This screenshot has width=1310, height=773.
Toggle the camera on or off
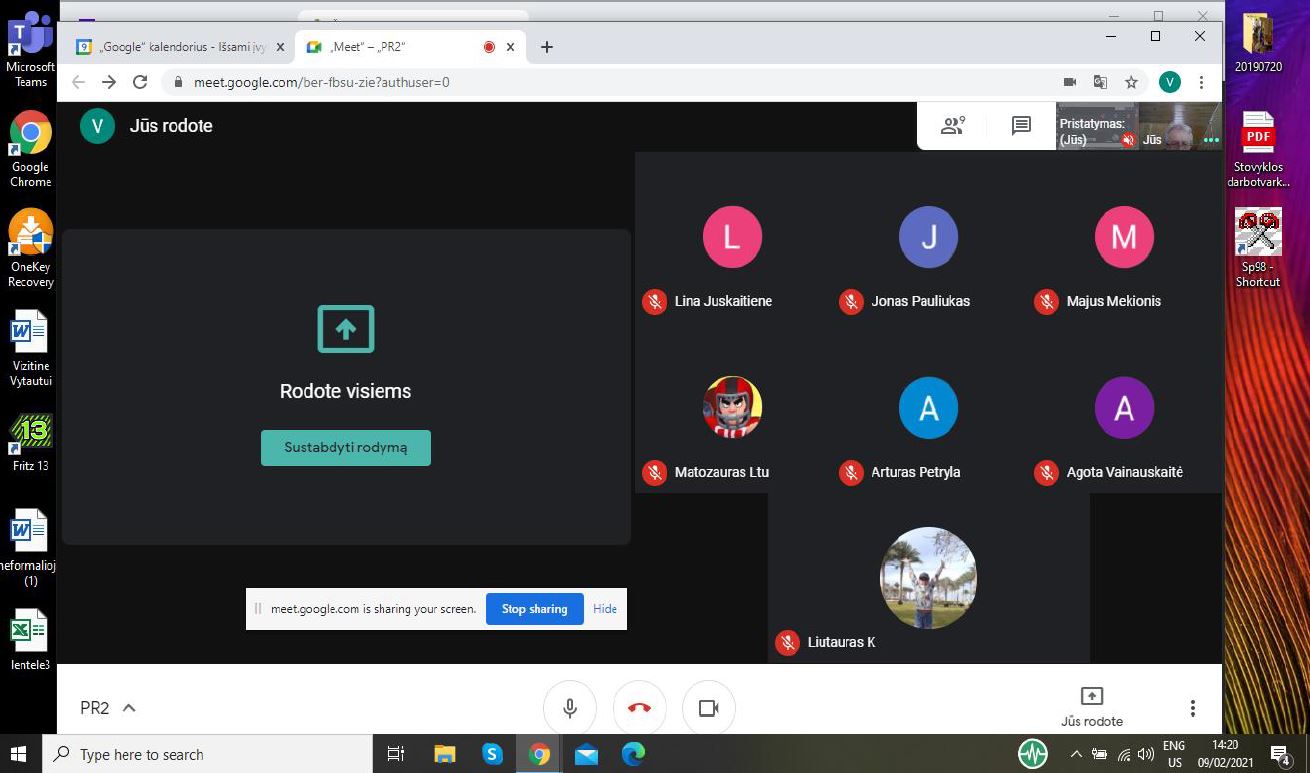(709, 708)
